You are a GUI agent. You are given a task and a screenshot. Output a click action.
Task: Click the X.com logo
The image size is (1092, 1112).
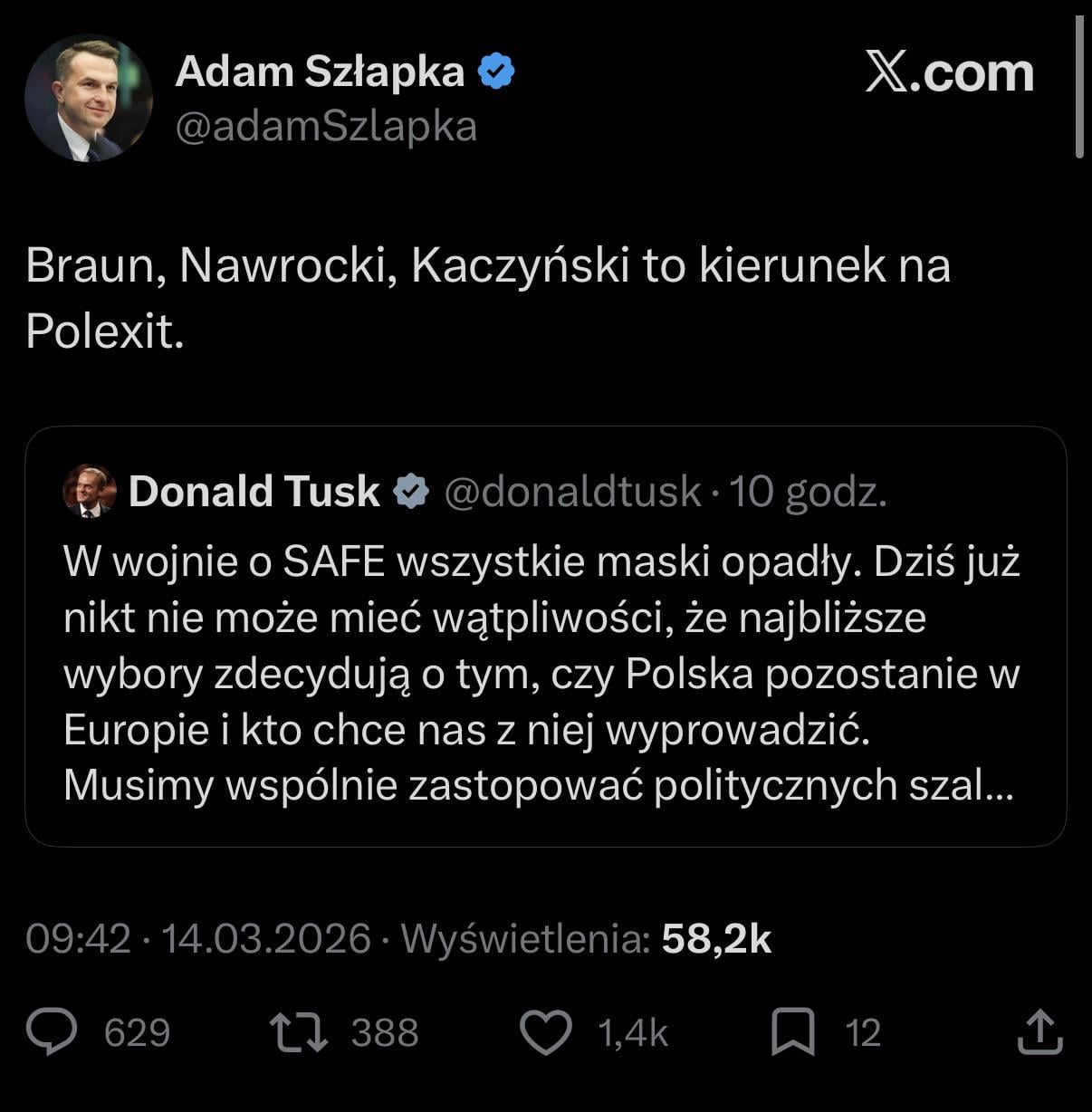pyautogui.click(x=949, y=72)
